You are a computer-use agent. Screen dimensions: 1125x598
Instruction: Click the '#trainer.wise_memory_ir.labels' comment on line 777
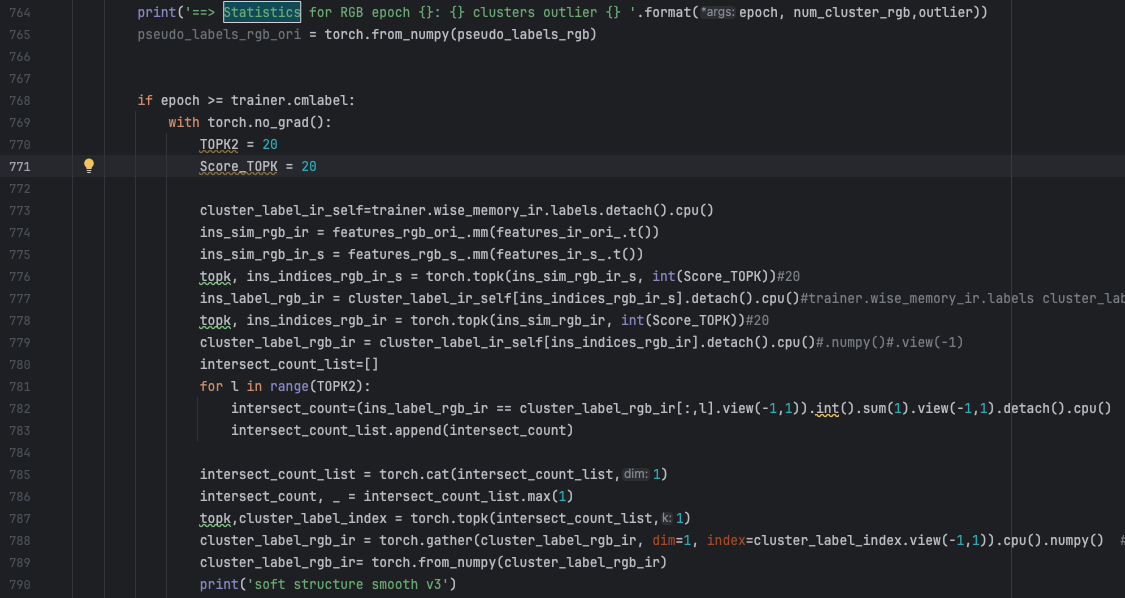coord(917,299)
